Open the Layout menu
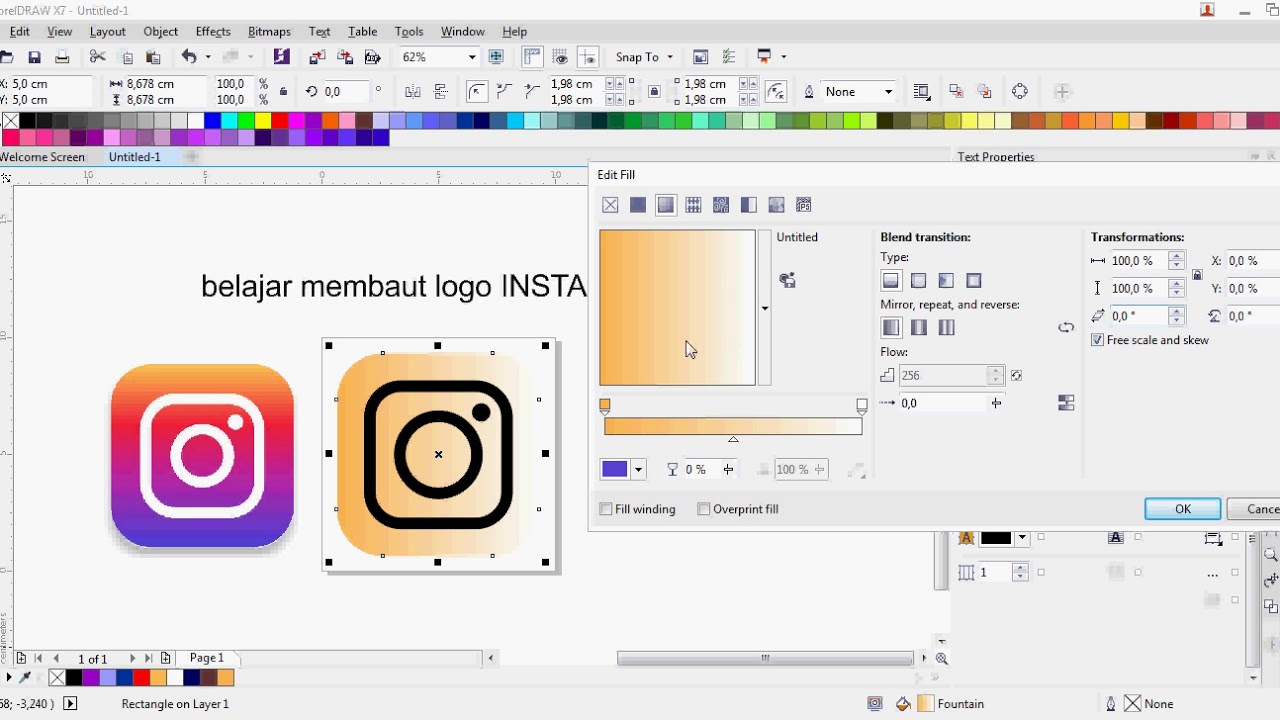The height and width of the screenshot is (720, 1280). [x=108, y=32]
